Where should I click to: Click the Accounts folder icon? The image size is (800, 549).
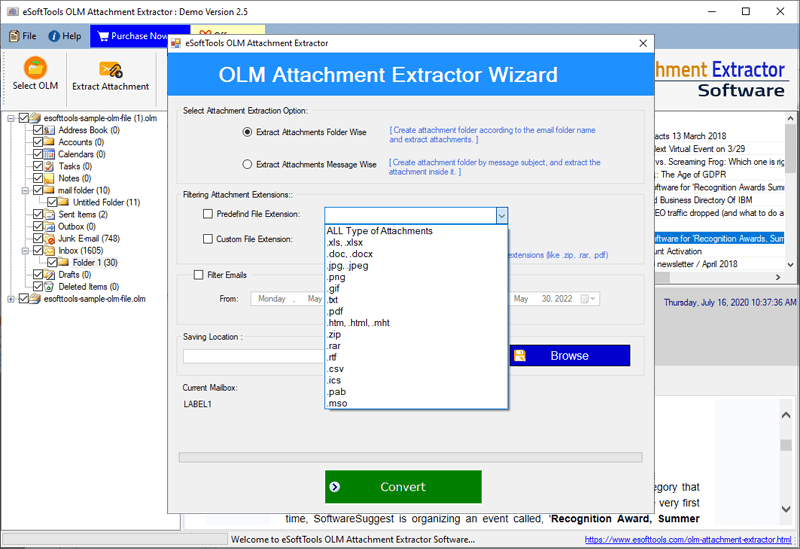49,142
